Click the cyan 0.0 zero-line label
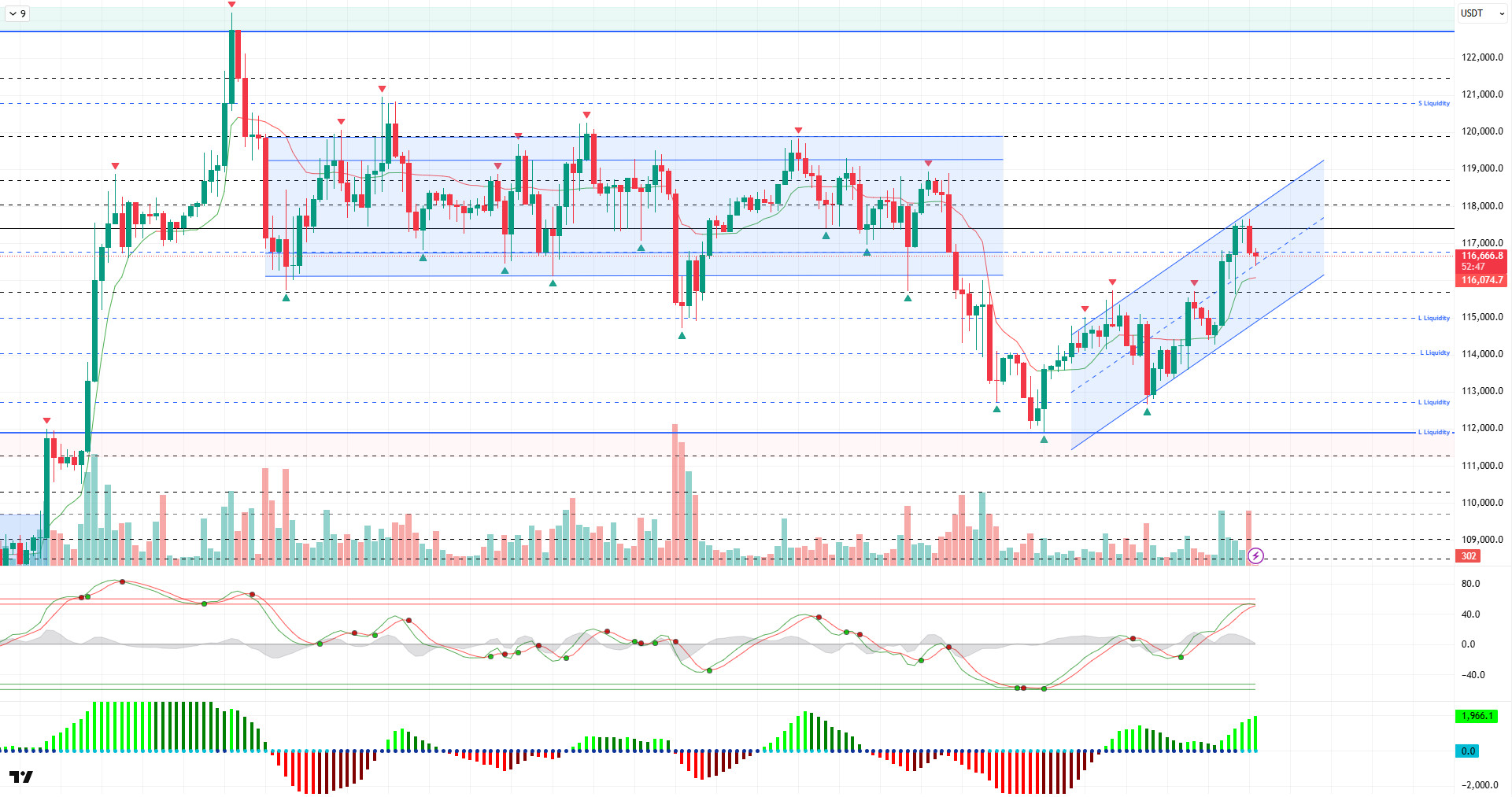The image size is (1512, 797). click(1468, 751)
